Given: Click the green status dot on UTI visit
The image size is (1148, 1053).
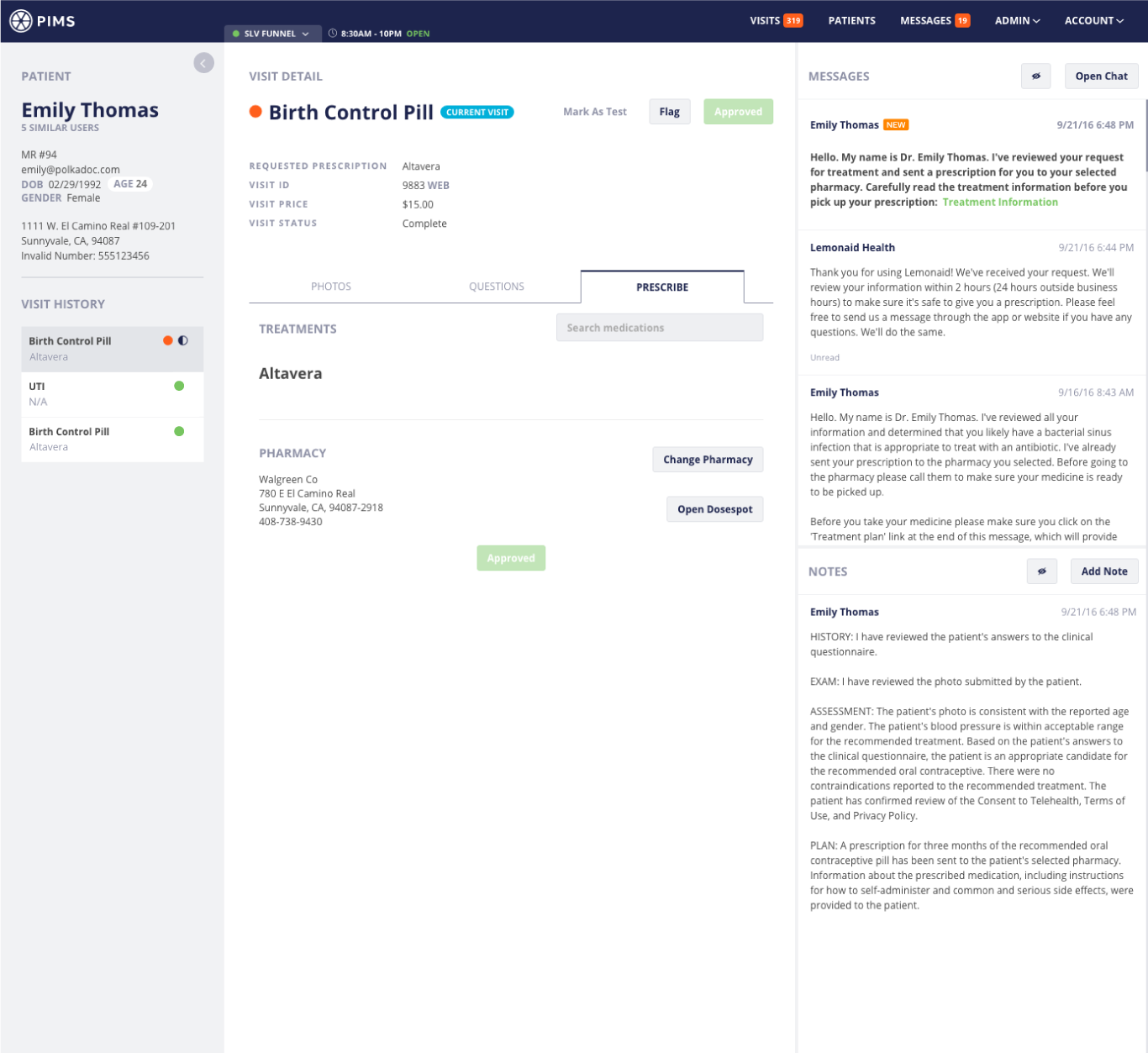Looking at the screenshot, I should pyautogui.click(x=179, y=386).
